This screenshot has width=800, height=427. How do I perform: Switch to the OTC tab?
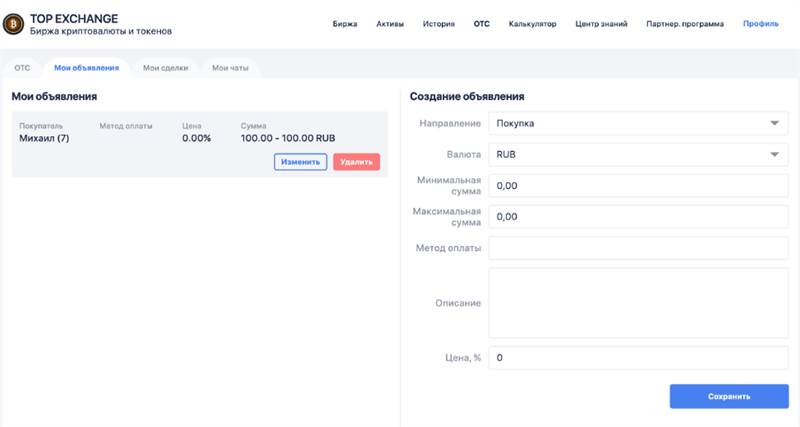coord(22,68)
